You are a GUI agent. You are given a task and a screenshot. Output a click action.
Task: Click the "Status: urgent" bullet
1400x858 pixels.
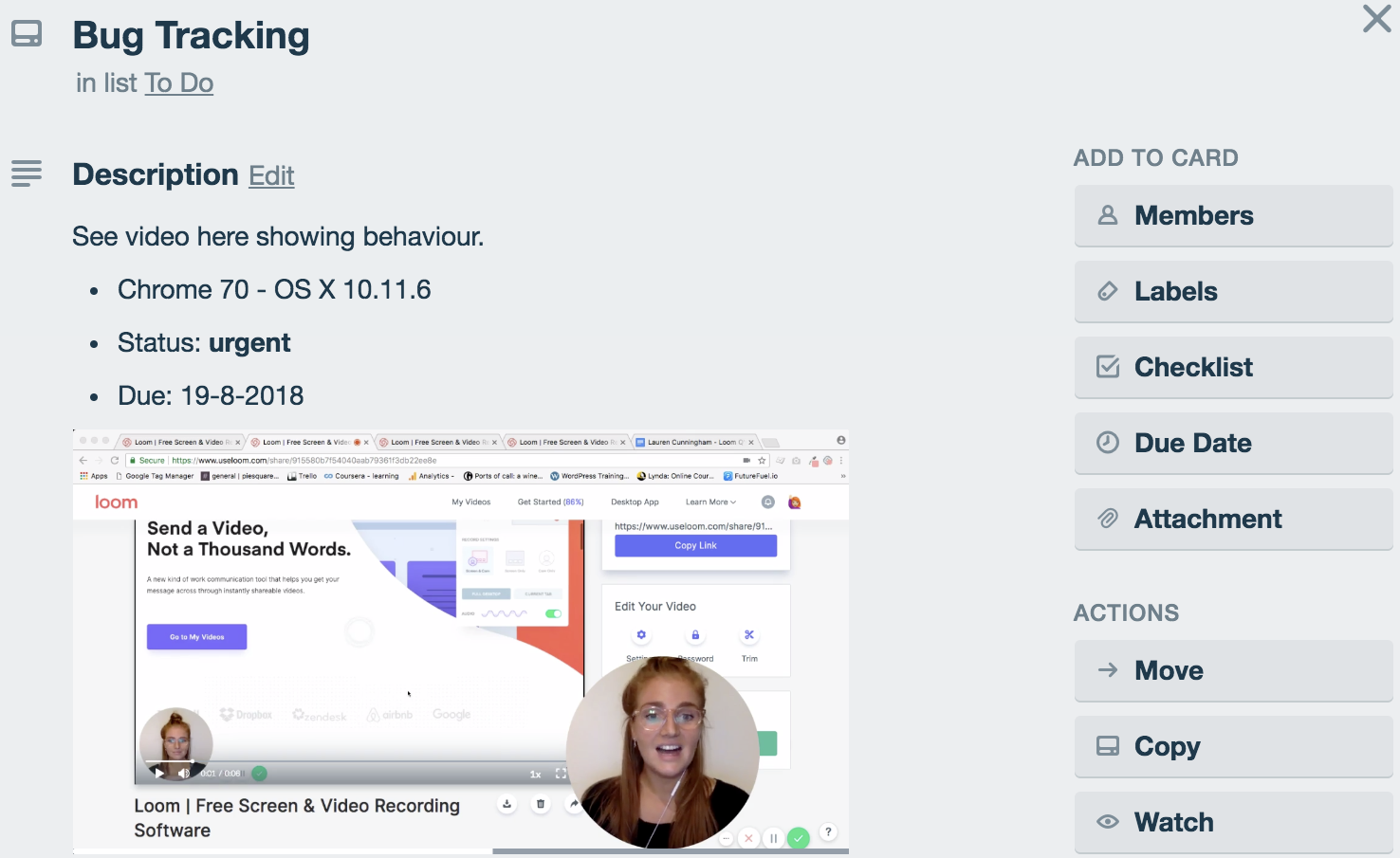coord(204,343)
